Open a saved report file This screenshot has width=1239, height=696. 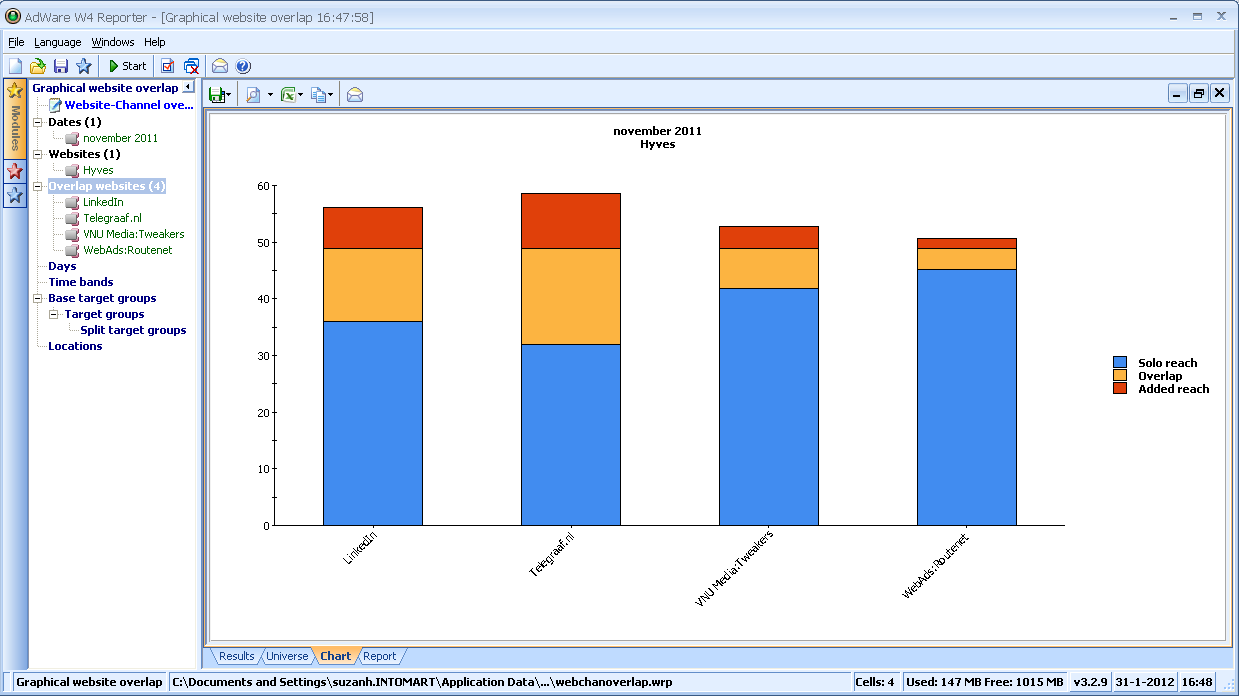38,66
